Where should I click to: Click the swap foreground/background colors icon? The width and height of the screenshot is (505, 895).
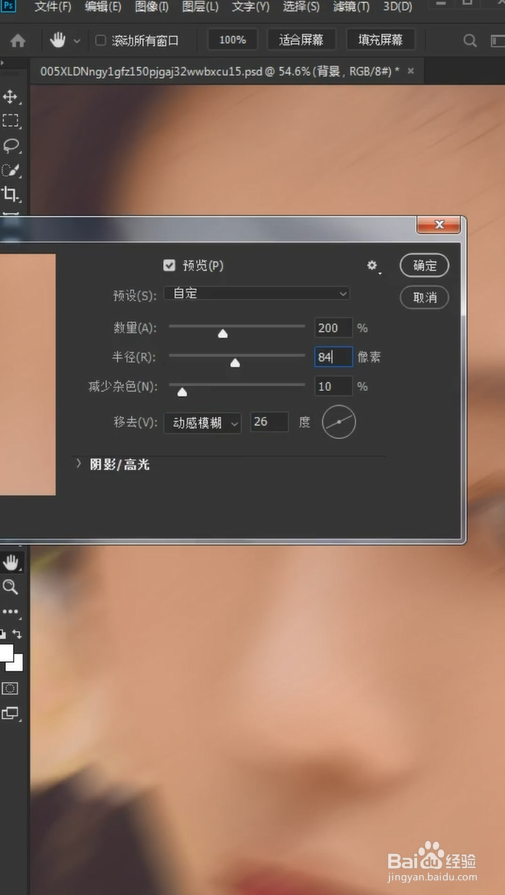tap(18, 634)
